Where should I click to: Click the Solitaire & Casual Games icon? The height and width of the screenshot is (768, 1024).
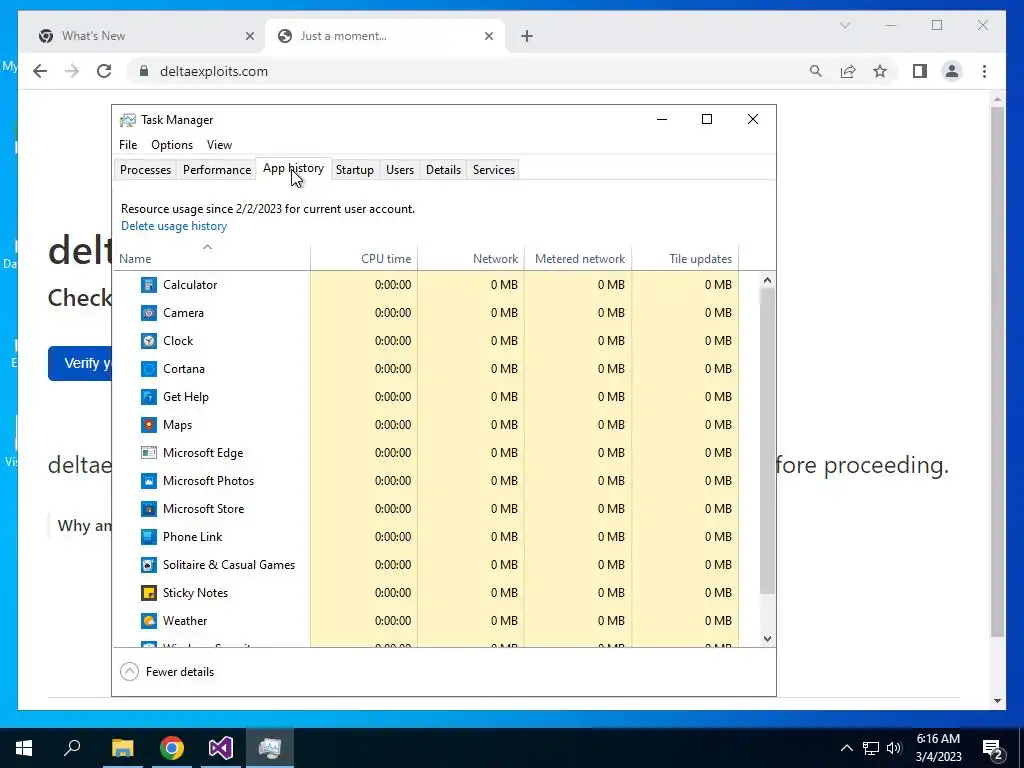149,565
